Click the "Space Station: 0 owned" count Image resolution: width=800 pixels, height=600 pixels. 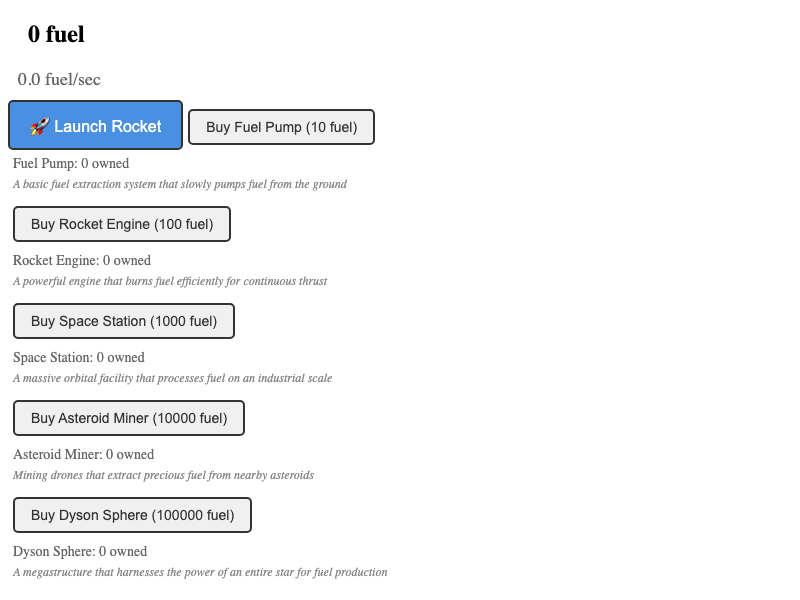point(79,357)
